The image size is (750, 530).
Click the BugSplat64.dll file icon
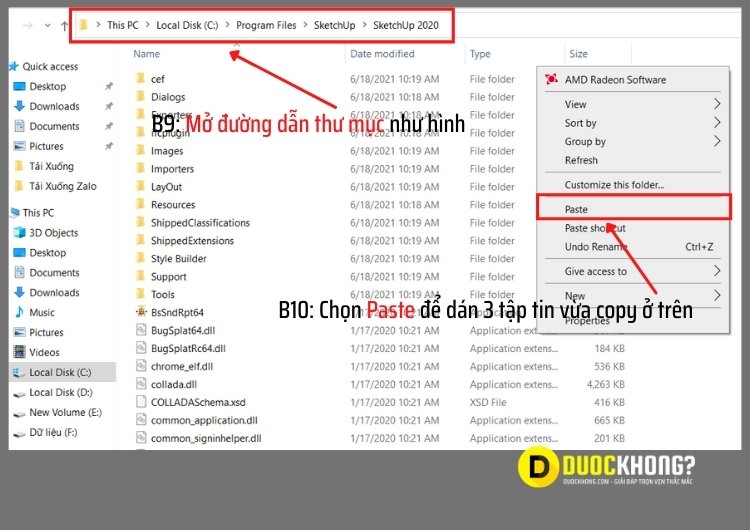[x=141, y=331]
